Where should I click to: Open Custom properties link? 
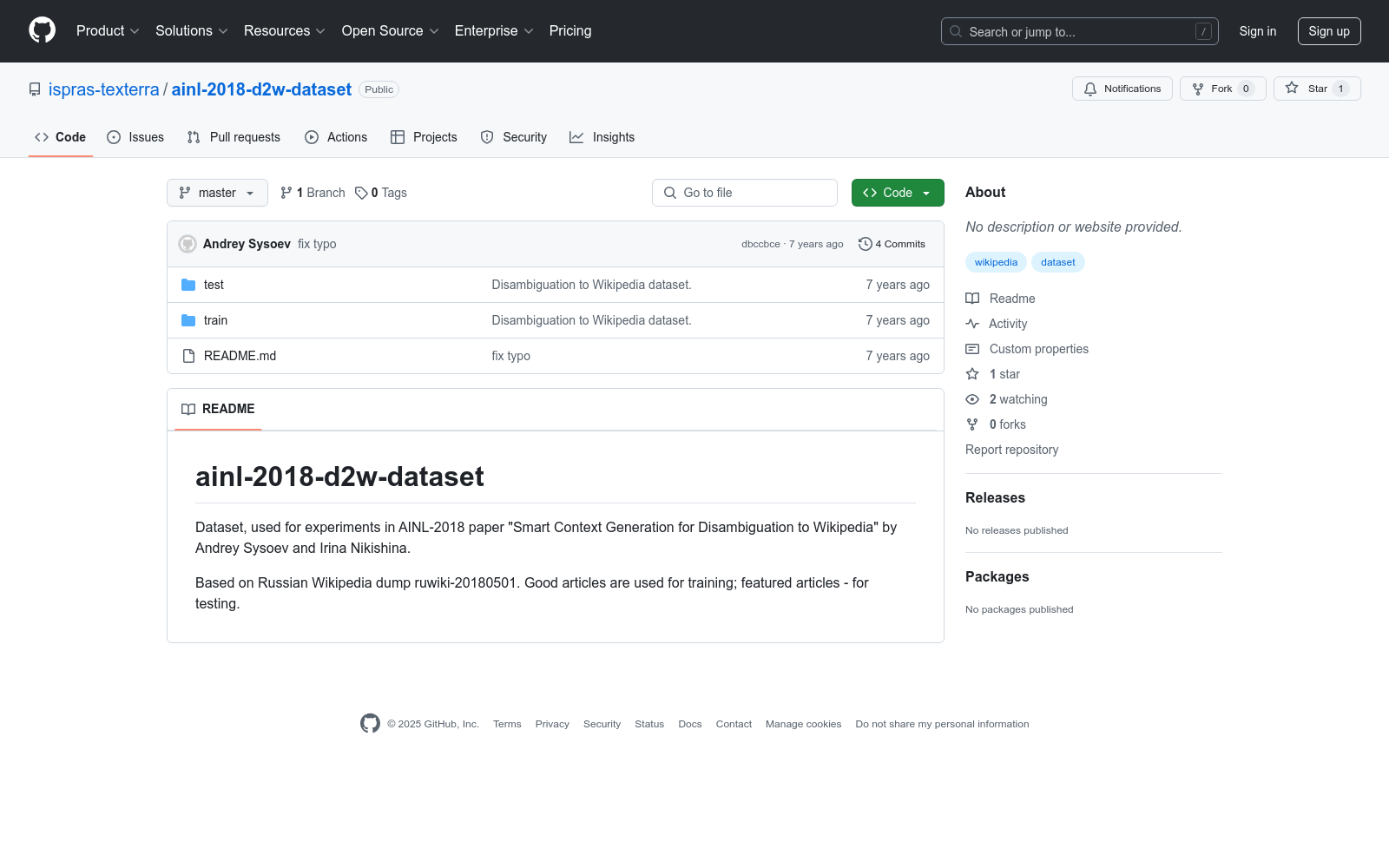point(1027,349)
